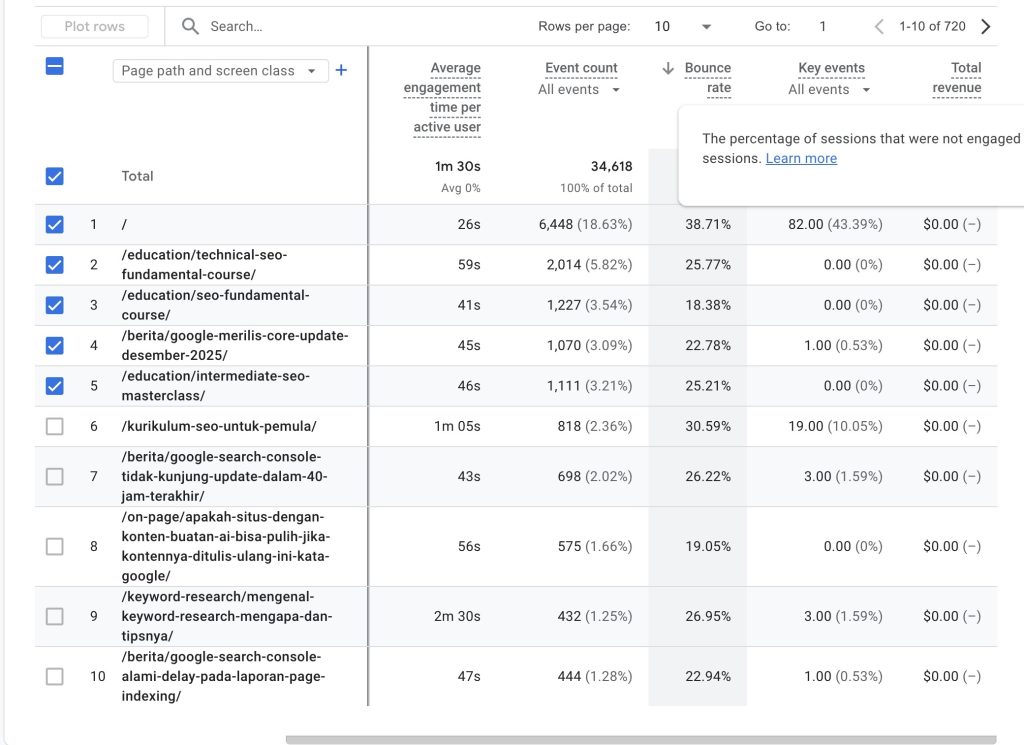Go to the next page of rows

[985, 26]
